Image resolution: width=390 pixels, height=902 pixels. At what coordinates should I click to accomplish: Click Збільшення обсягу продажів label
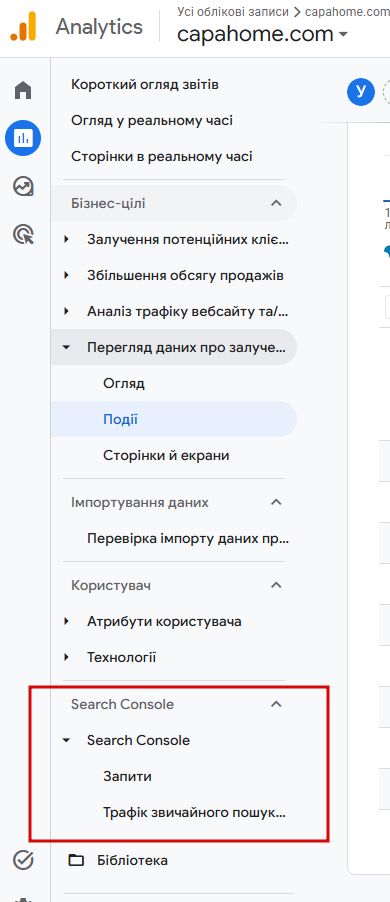tap(185, 276)
